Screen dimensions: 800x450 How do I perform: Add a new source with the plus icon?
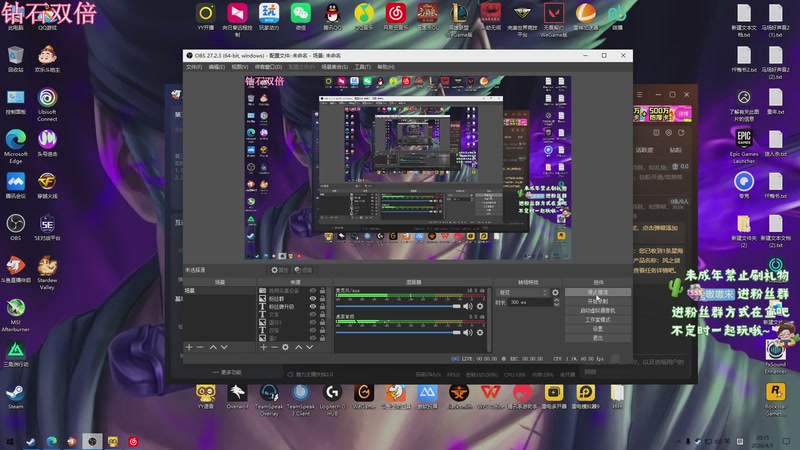click(x=263, y=347)
